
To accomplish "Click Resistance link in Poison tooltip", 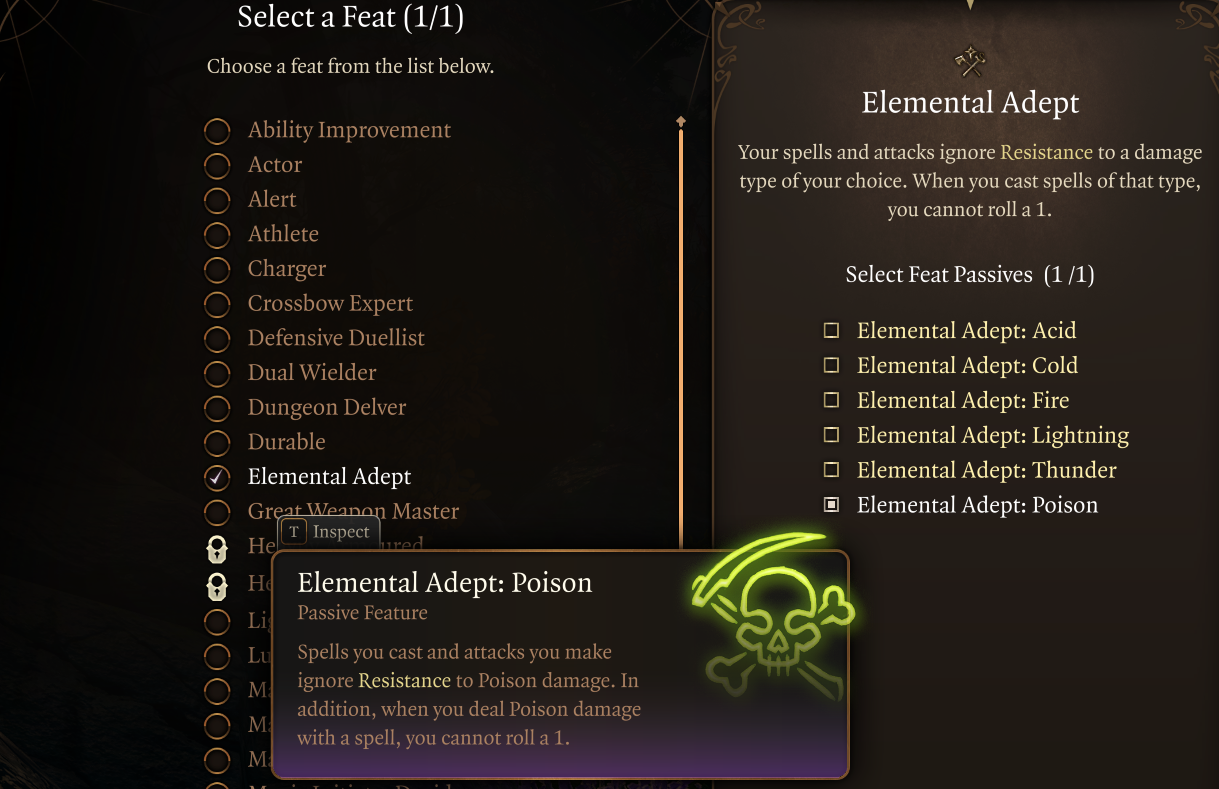I will coord(404,681).
